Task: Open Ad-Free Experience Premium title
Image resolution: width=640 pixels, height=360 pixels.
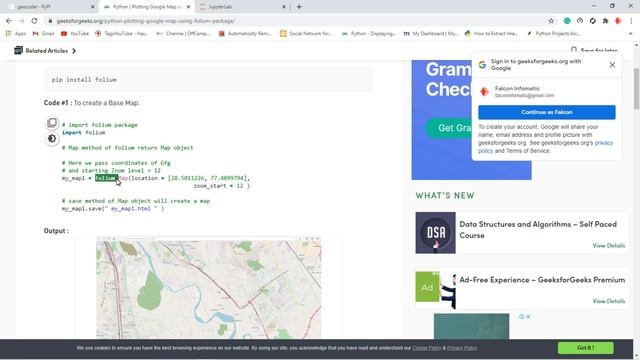Action: click(542, 280)
